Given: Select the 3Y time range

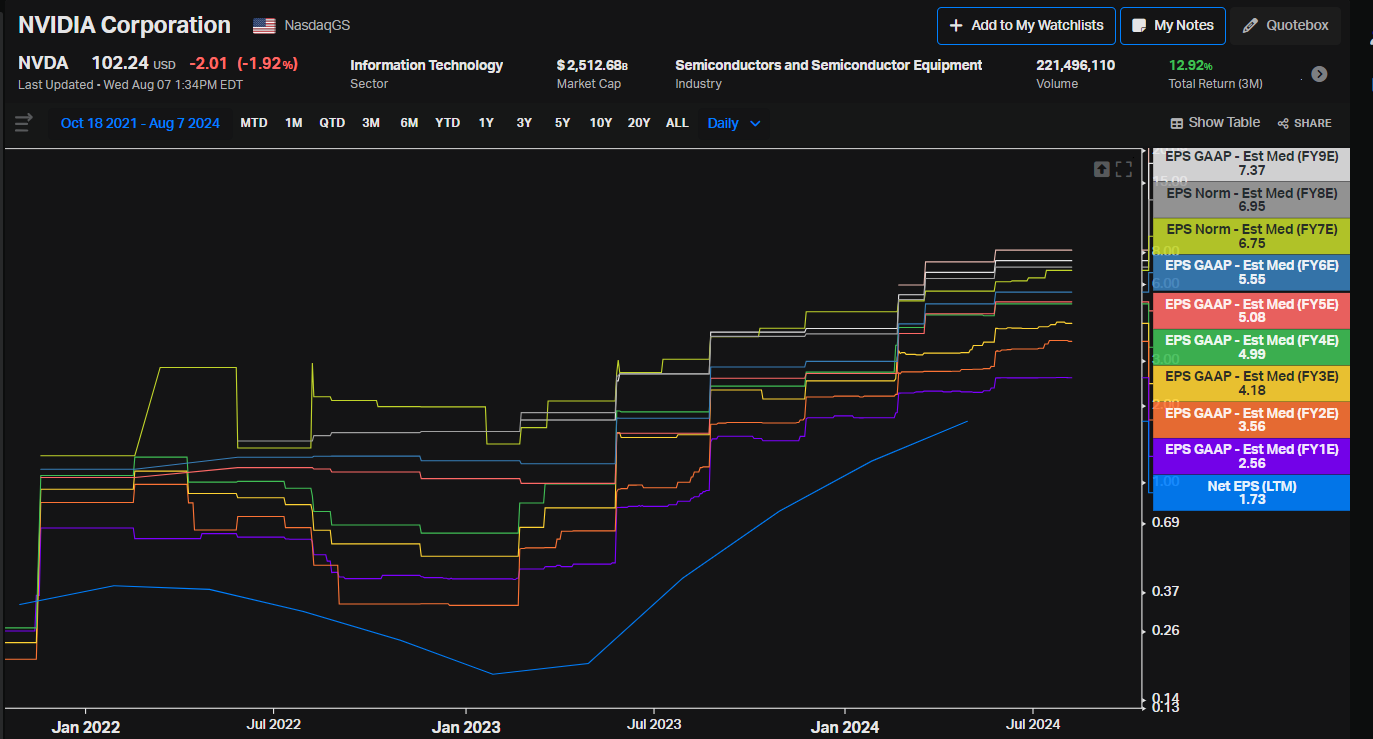Looking at the screenshot, I should pyautogui.click(x=524, y=123).
